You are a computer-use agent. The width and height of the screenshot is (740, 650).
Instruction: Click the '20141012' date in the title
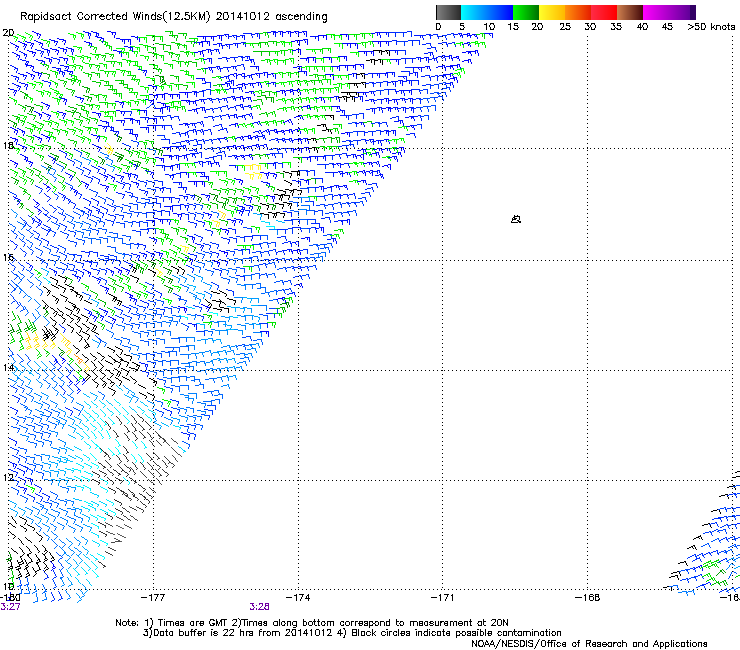point(243,16)
